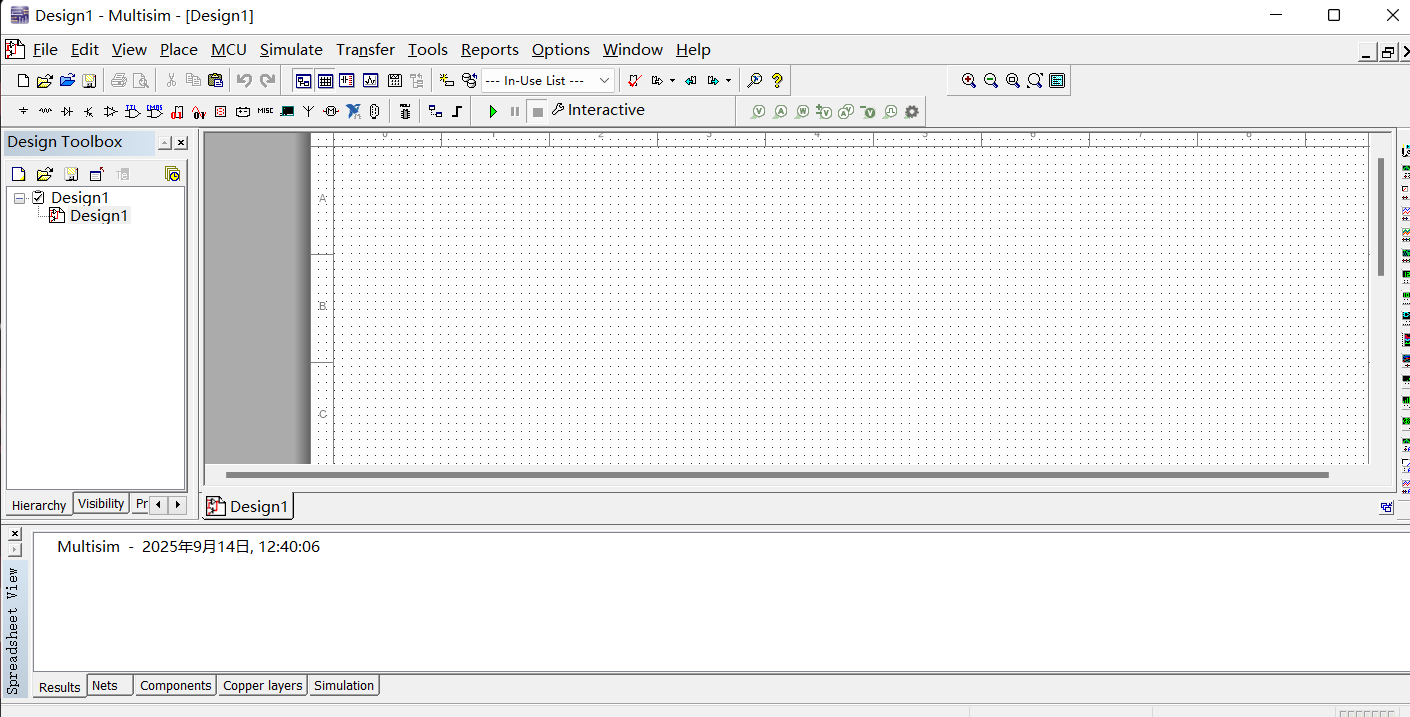This screenshot has height=717, width=1410.
Task: Click the Undo arrow icon
Action: click(244, 81)
